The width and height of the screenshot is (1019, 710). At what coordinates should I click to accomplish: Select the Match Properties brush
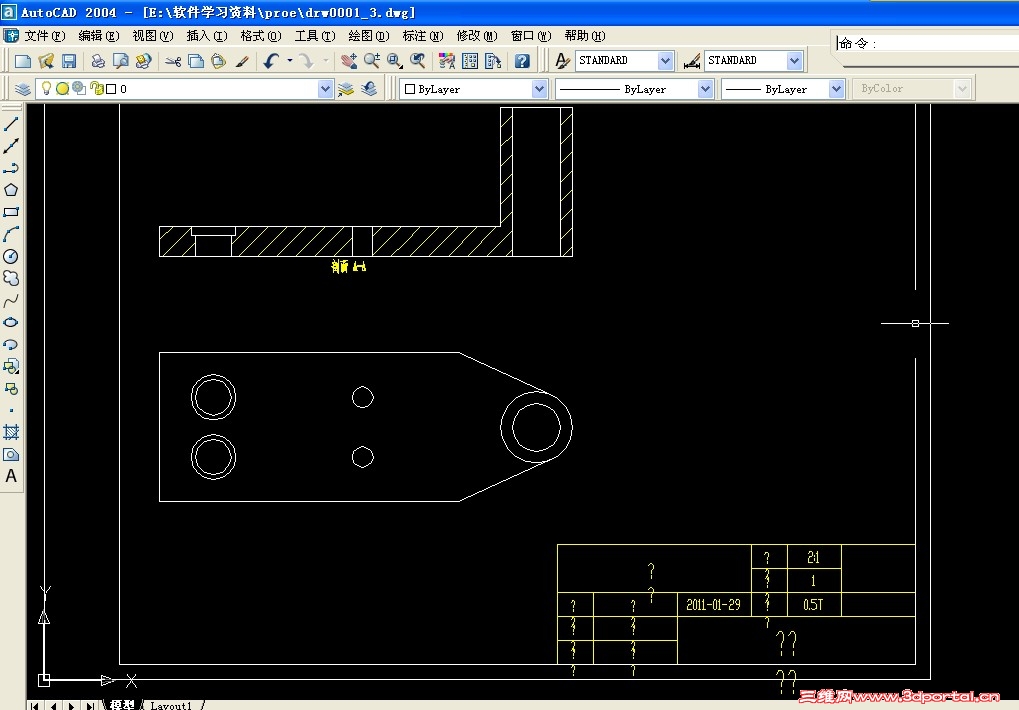(x=242, y=61)
